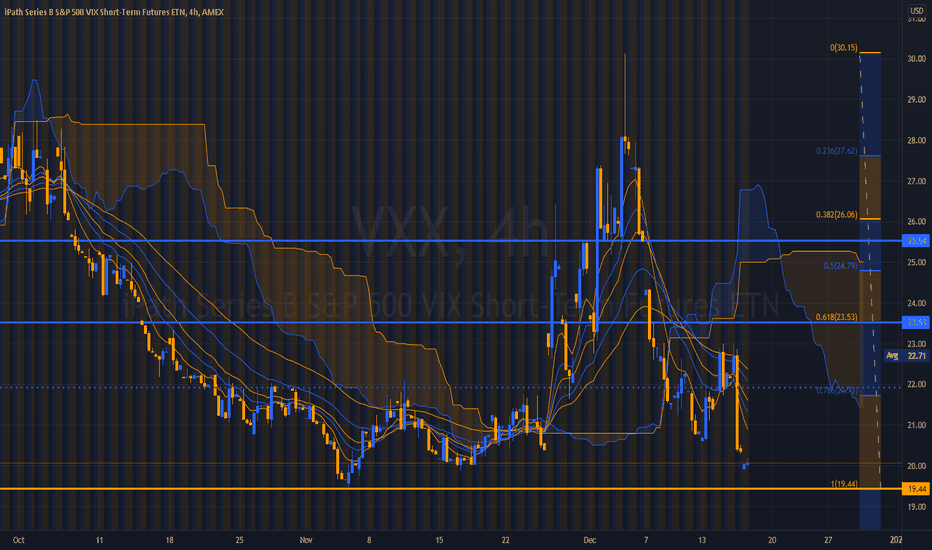Click the 15 date label on time axis
The height and width of the screenshot is (550, 932).
439,540
